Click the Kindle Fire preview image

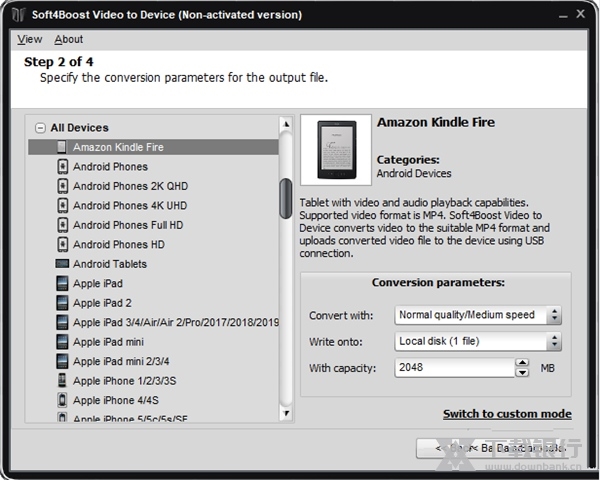(x=335, y=150)
